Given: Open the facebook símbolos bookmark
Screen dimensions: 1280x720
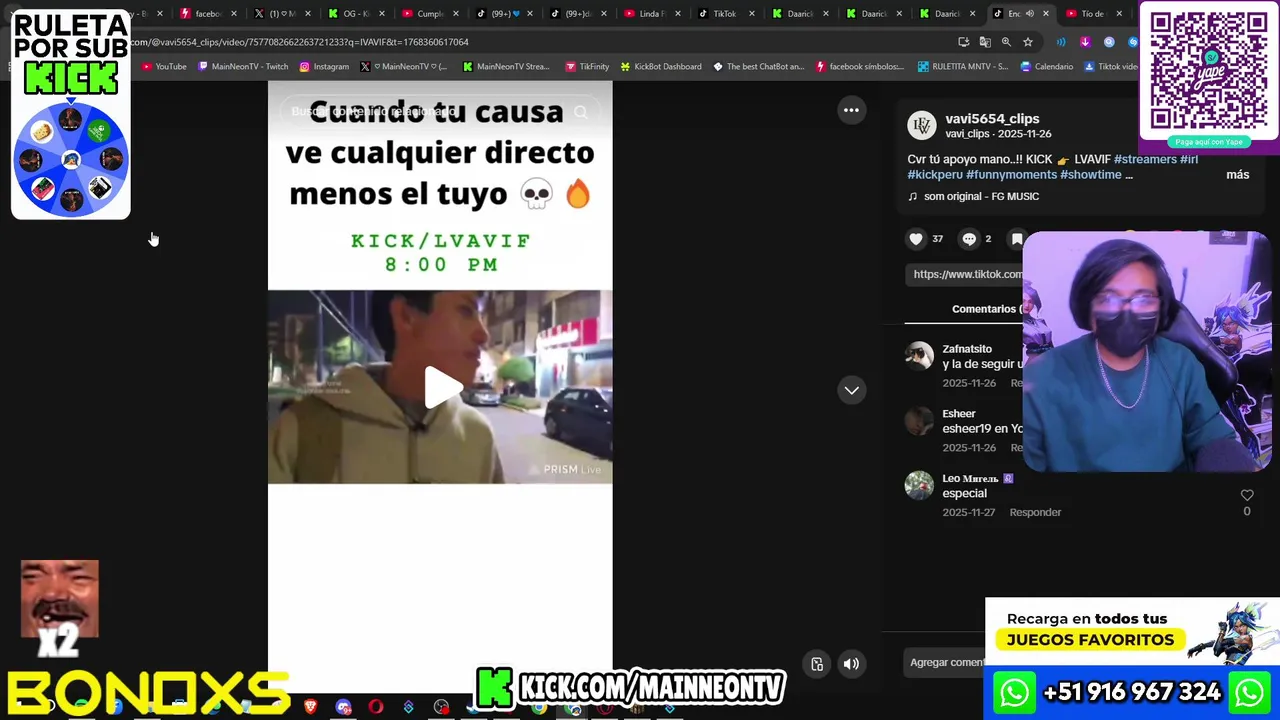Looking at the screenshot, I should pos(860,67).
